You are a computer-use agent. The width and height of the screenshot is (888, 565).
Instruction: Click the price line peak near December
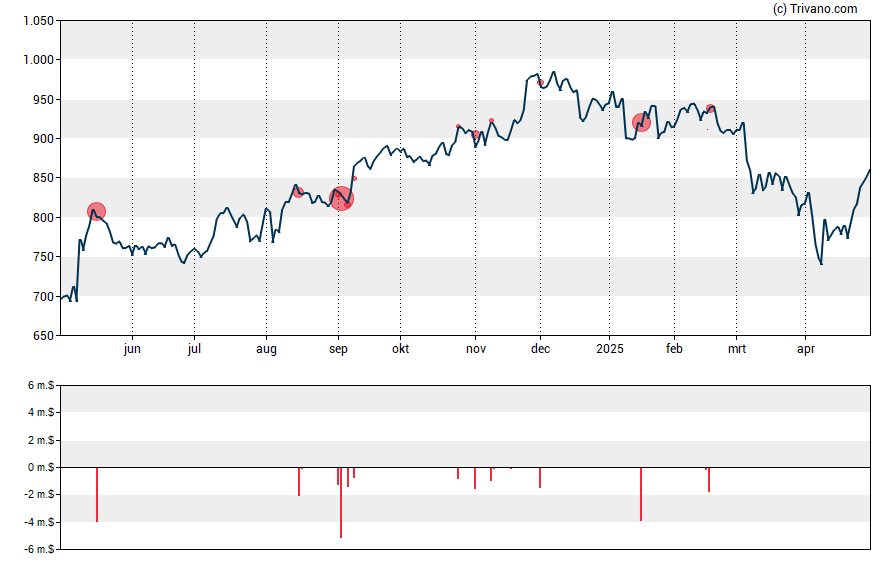tap(554, 72)
